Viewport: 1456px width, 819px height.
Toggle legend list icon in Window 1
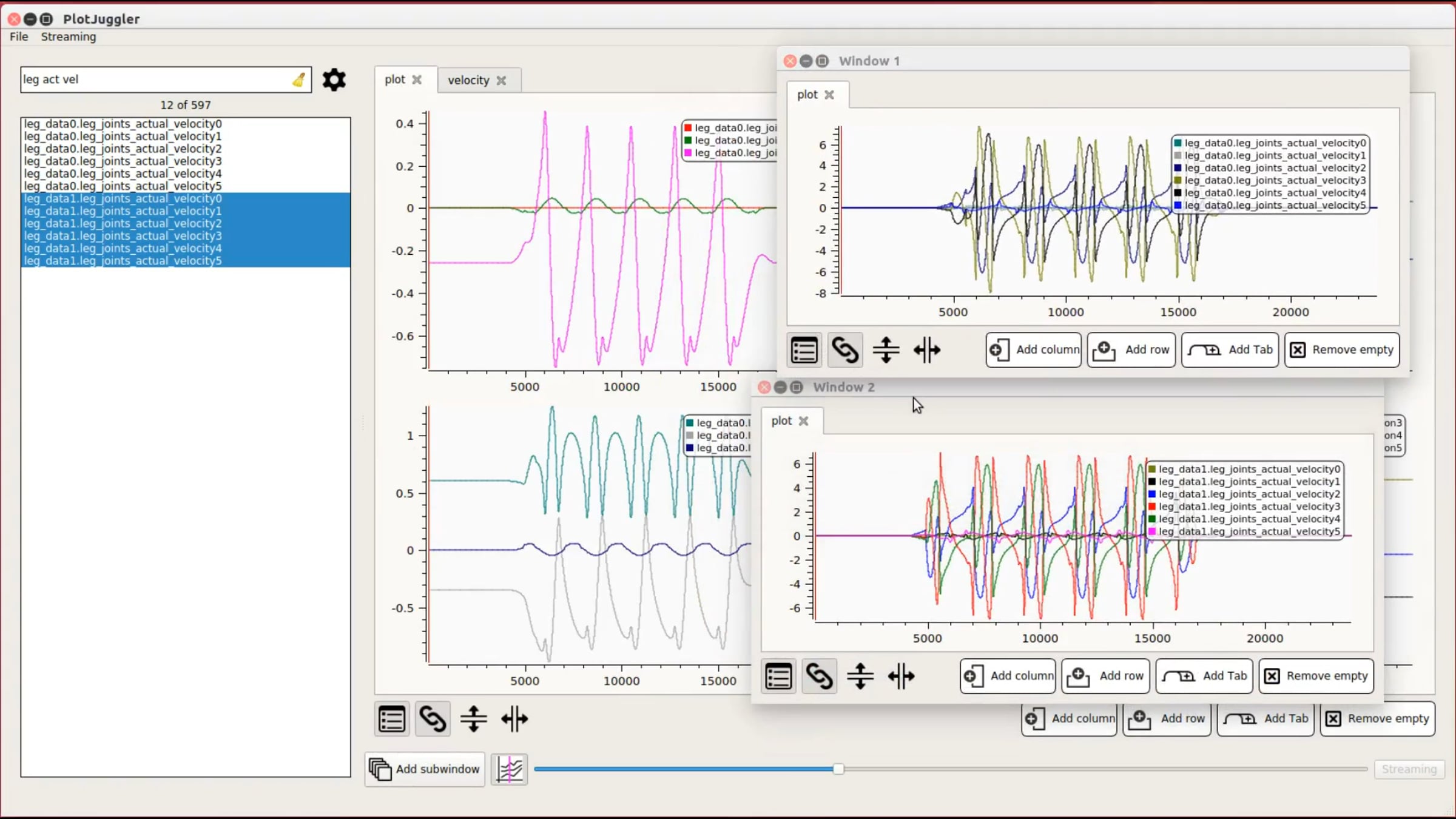click(x=804, y=350)
